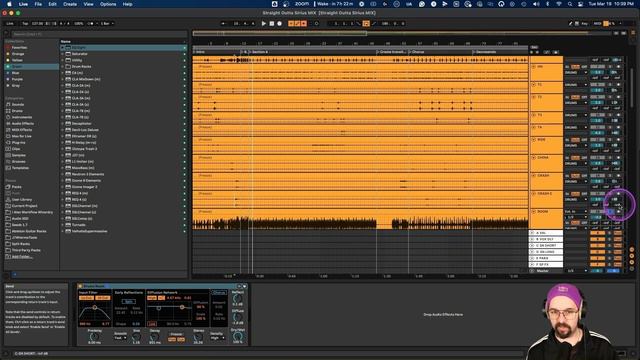Adjust the Reverb Dry/Wet knob
Image resolution: width=640 pixels, height=360 pixels.
click(x=238, y=336)
